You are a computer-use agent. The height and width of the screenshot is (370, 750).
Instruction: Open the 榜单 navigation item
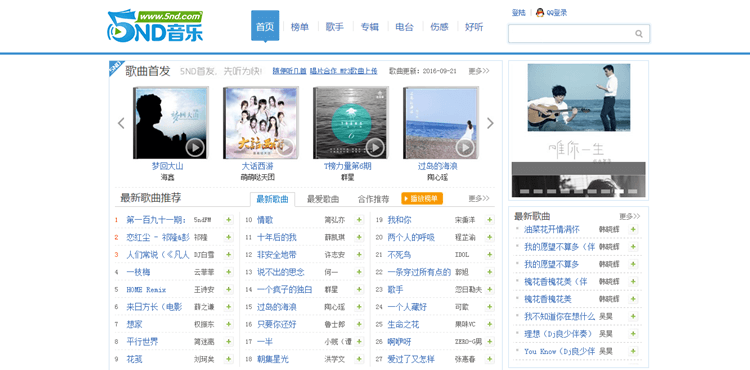click(x=300, y=27)
